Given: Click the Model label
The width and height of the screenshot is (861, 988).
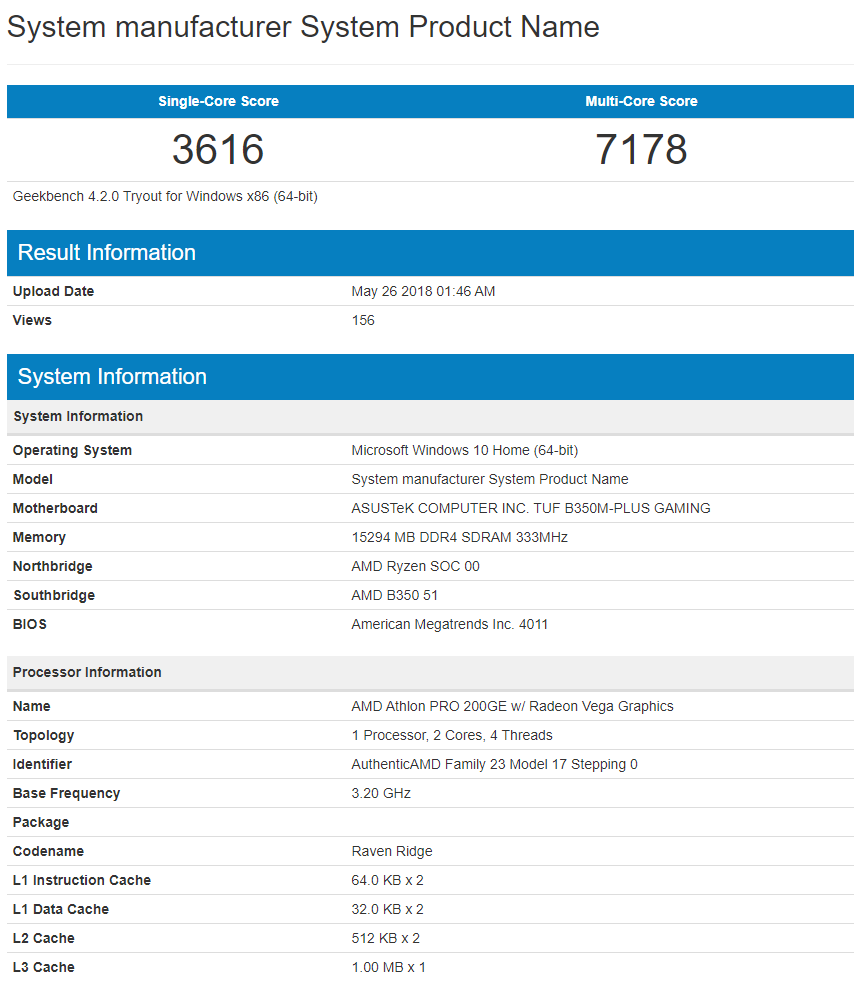Looking at the screenshot, I should pos(33,480).
